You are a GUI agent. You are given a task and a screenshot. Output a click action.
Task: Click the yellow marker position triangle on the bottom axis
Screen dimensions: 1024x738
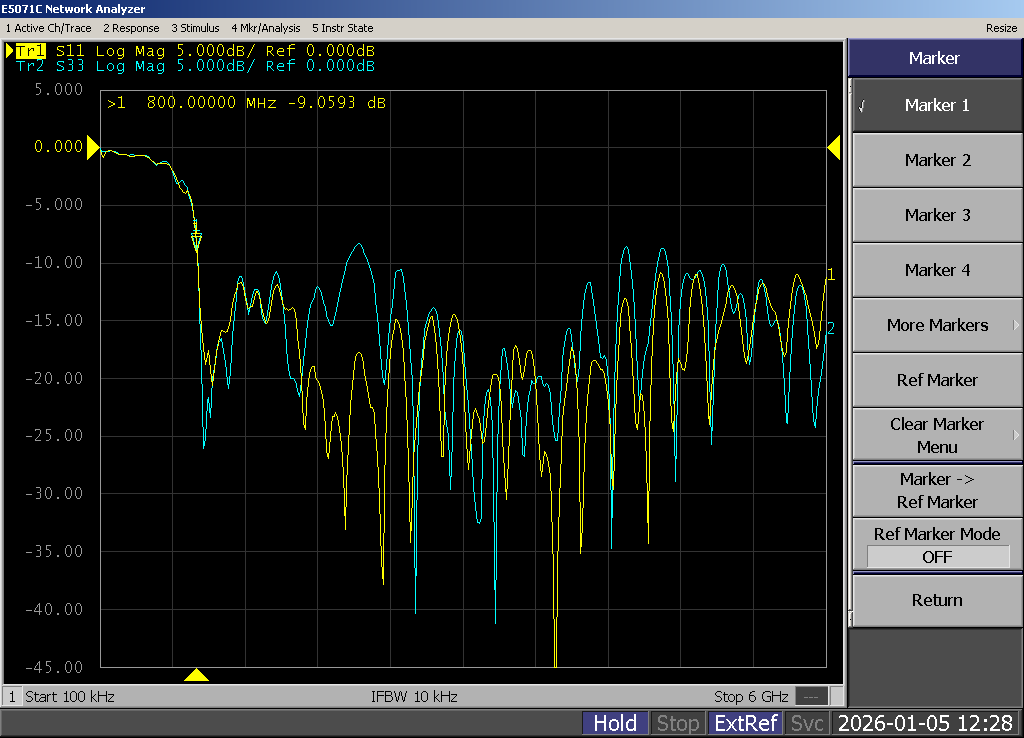(x=196, y=675)
